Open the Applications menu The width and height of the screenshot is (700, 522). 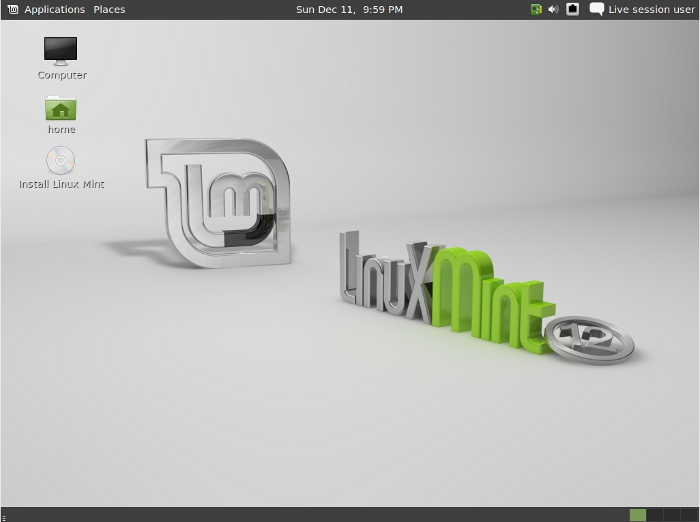tap(54, 10)
